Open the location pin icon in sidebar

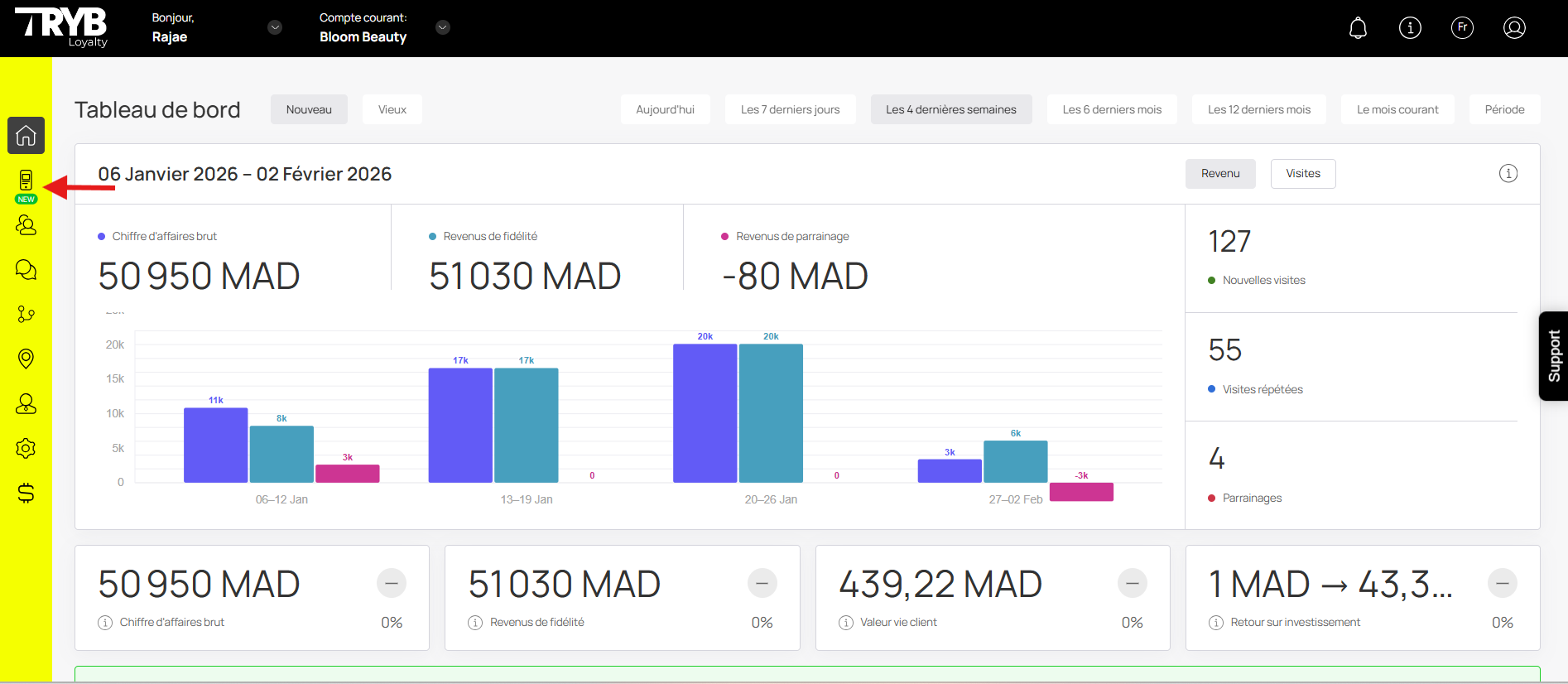tap(26, 359)
